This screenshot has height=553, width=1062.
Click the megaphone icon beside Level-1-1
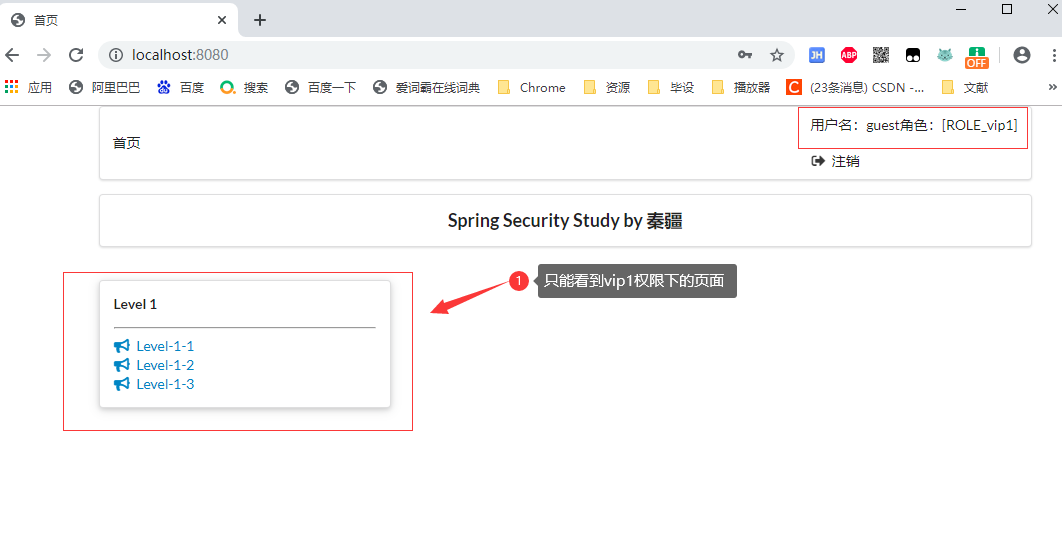coord(122,346)
